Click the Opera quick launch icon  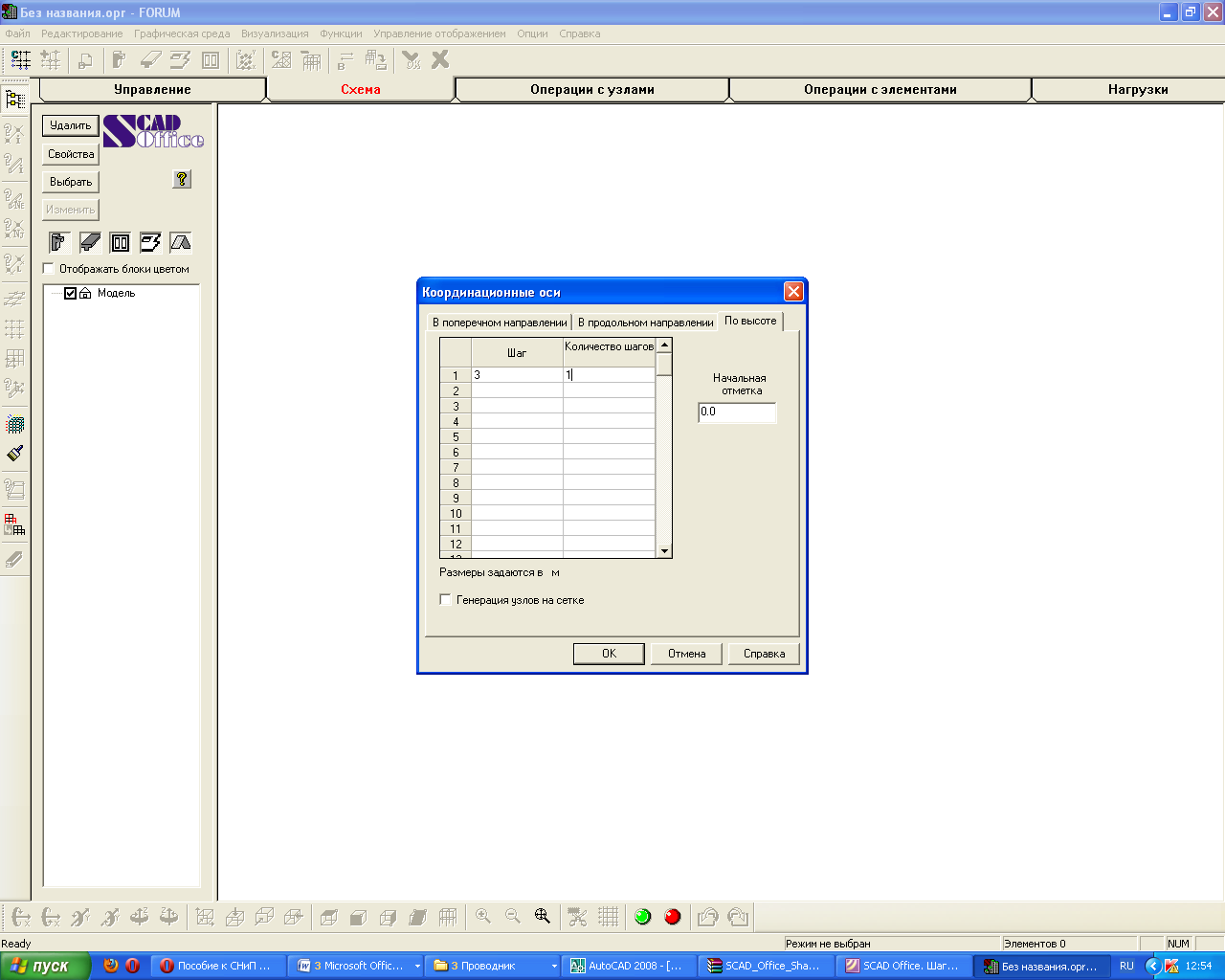tap(132, 966)
